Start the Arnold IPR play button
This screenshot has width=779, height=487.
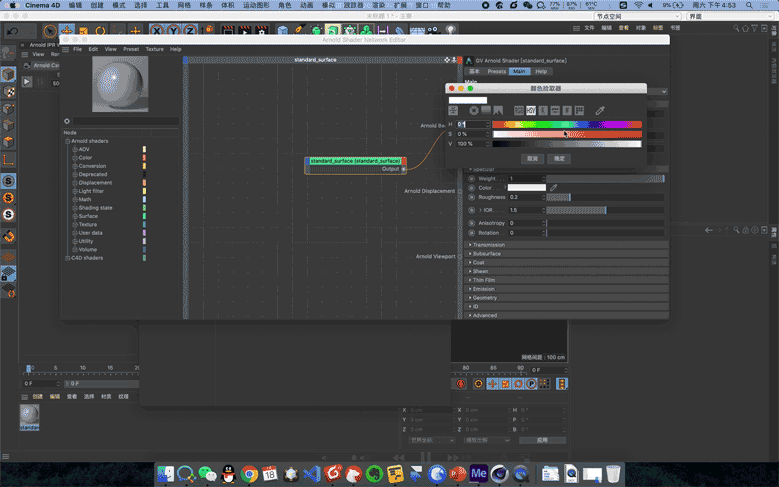tap(27, 81)
